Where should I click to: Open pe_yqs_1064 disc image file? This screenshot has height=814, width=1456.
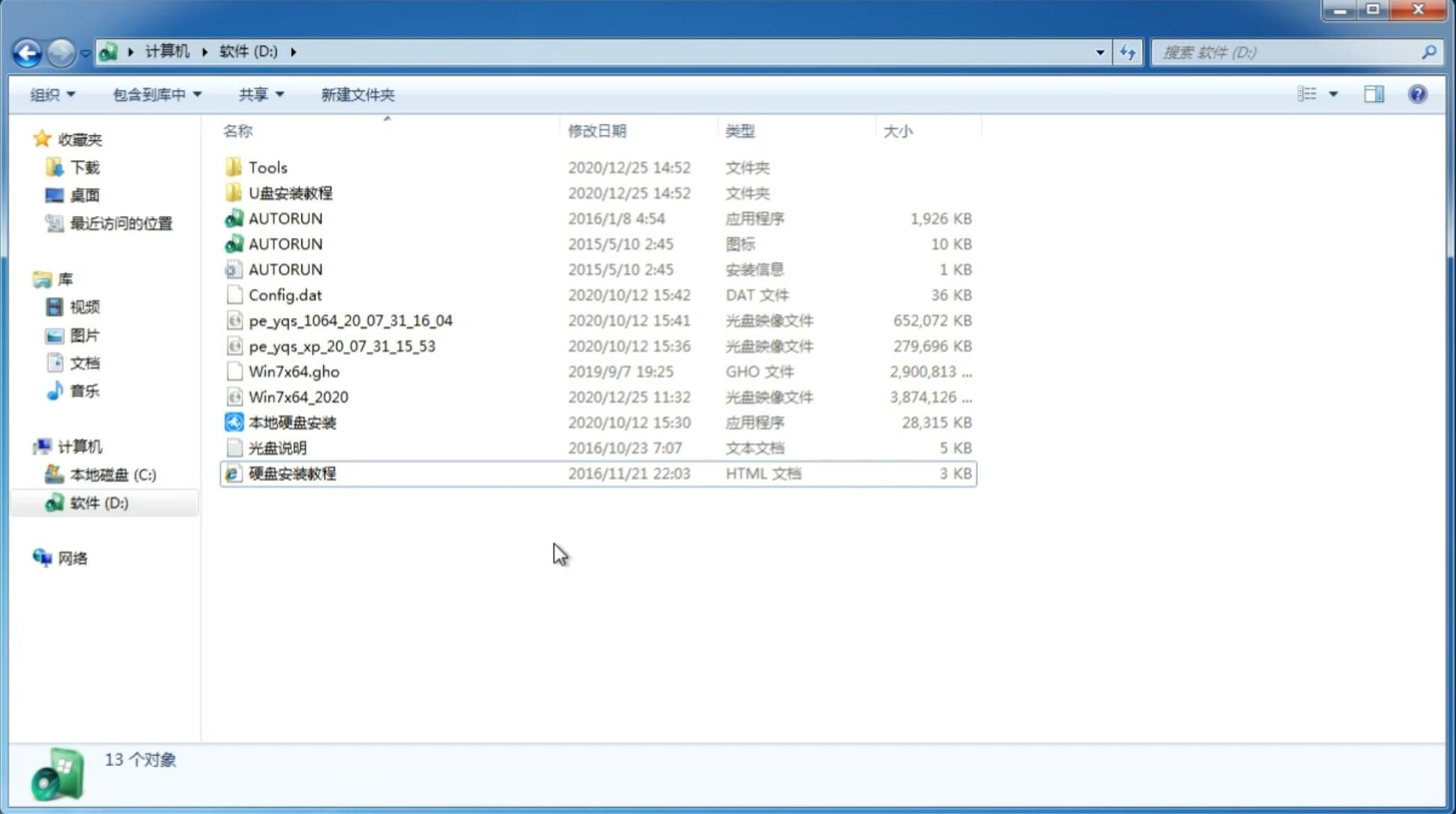pyautogui.click(x=350, y=320)
